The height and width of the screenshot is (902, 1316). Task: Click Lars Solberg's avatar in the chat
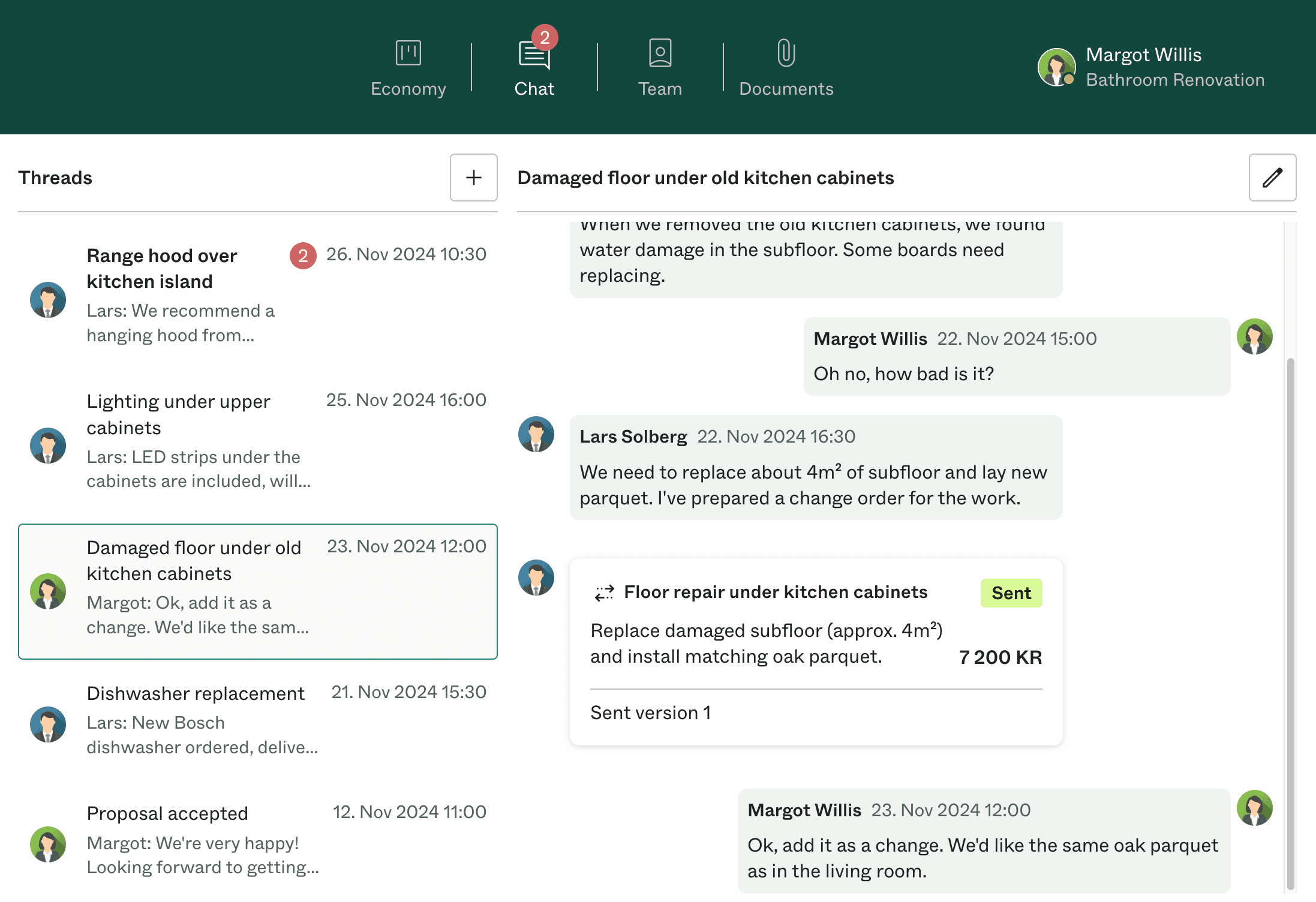point(536,434)
